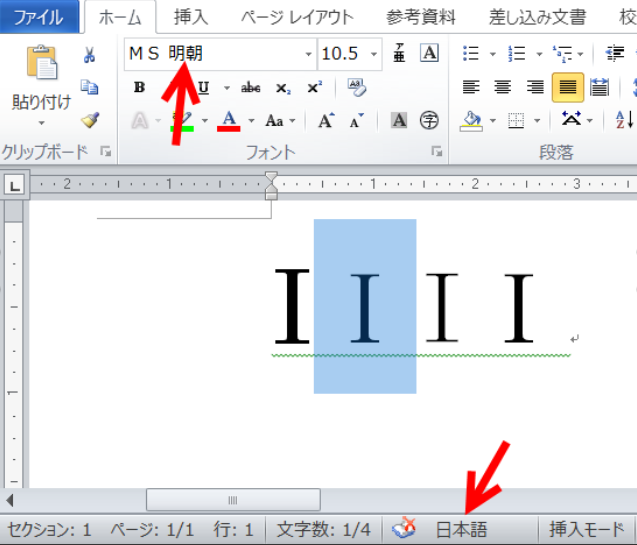Click the subscript button
The height and width of the screenshot is (545, 637).
(x=283, y=88)
